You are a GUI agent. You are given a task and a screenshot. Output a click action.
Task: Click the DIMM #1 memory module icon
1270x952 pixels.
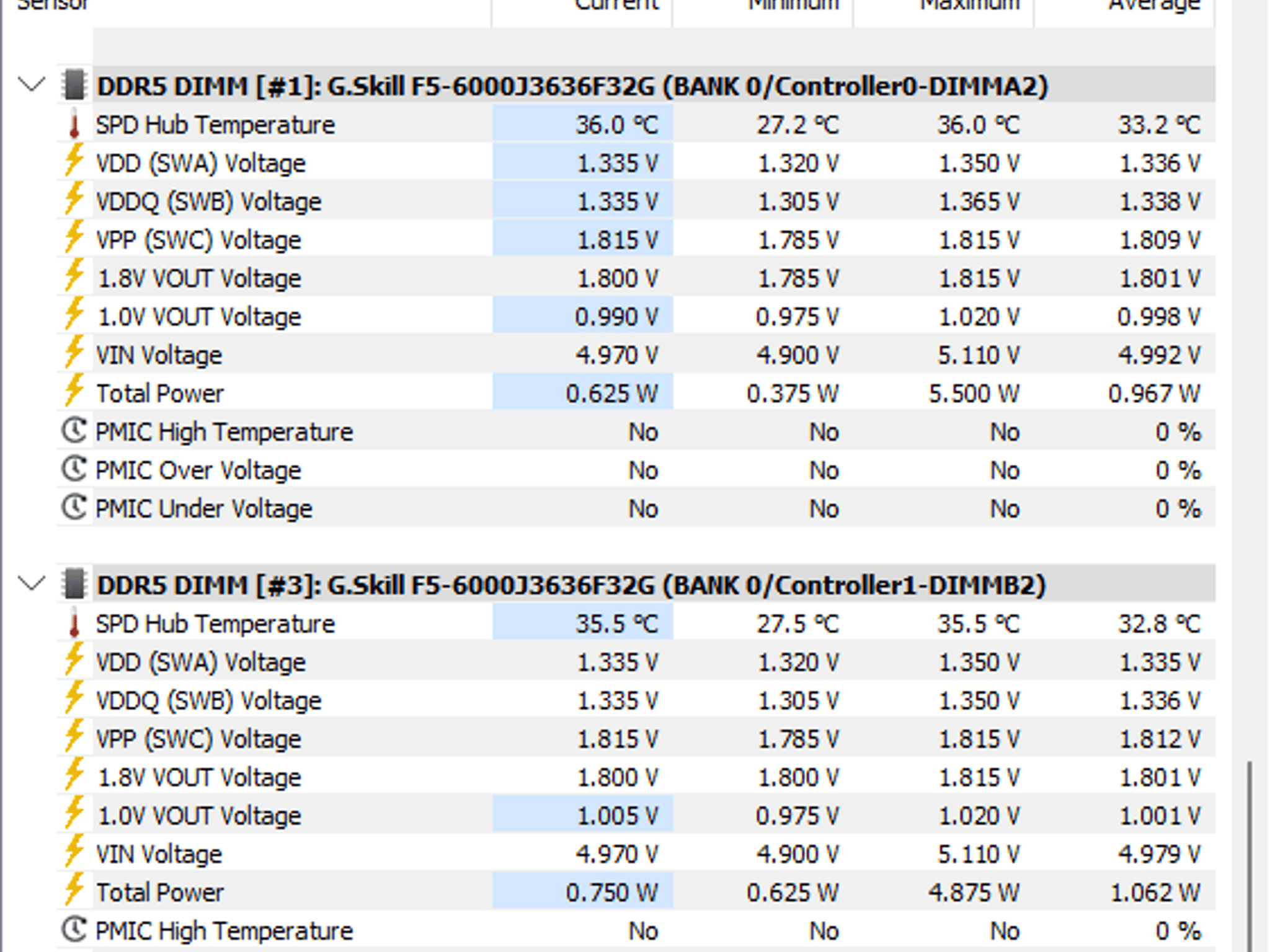click(x=74, y=85)
